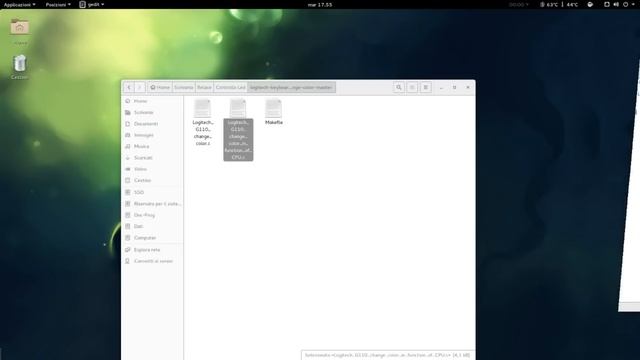The width and height of the screenshot is (640, 360).
Task: Select Esplora rete in the sidebar
Action: click(153, 250)
